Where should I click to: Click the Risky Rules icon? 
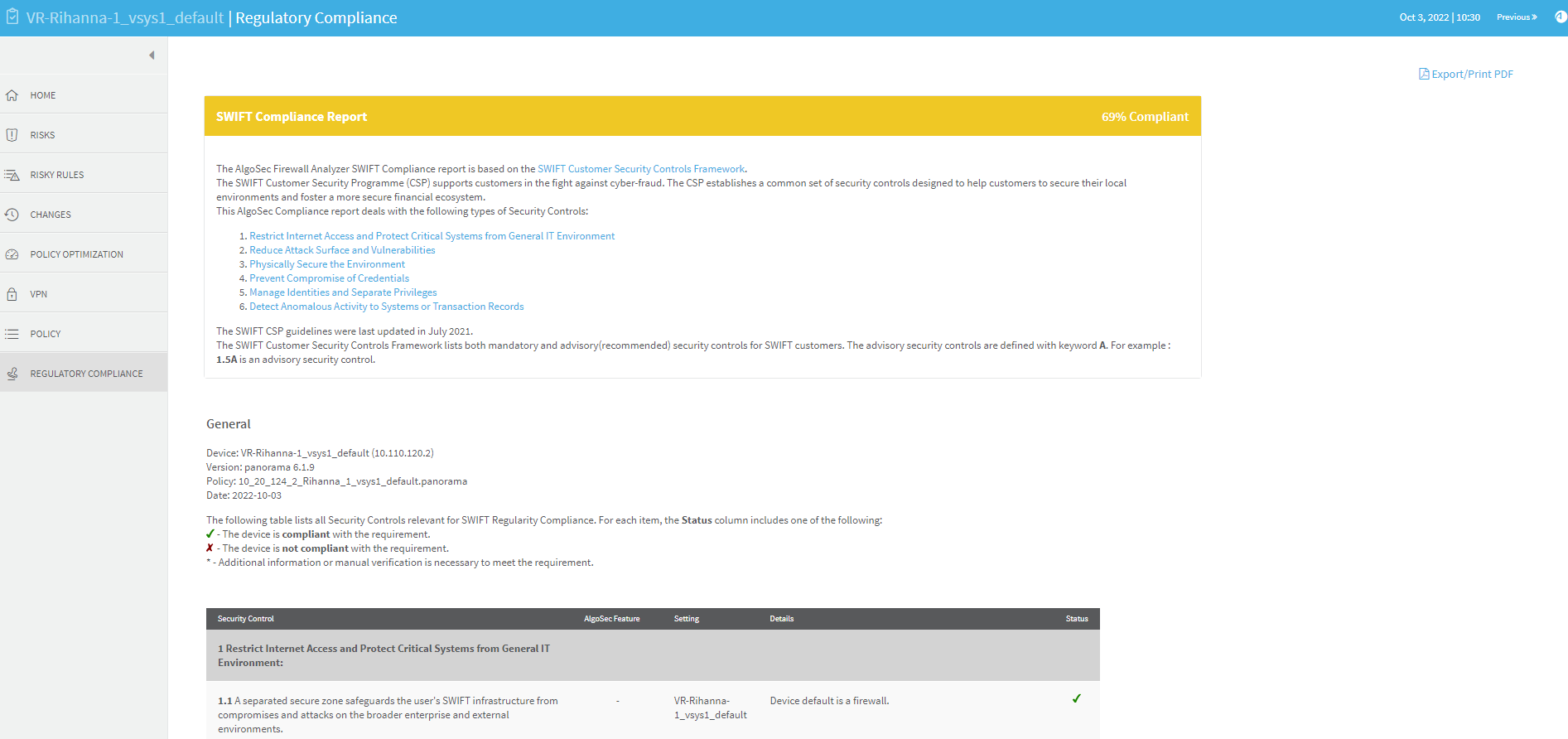tap(12, 175)
